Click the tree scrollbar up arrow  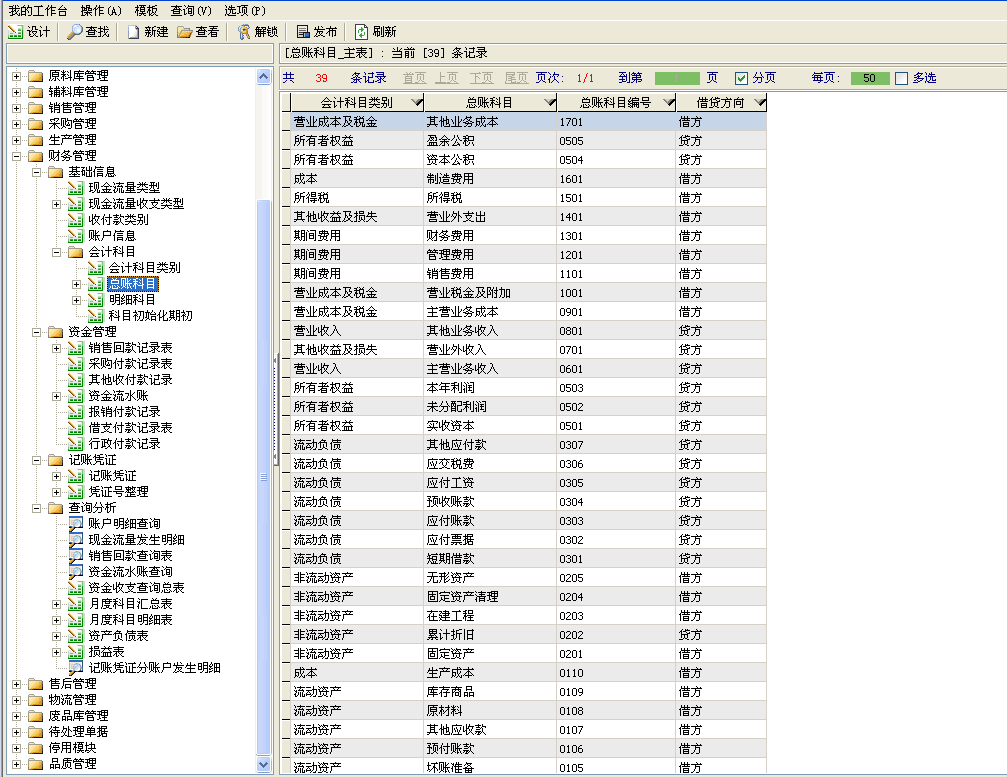(263, 76)
